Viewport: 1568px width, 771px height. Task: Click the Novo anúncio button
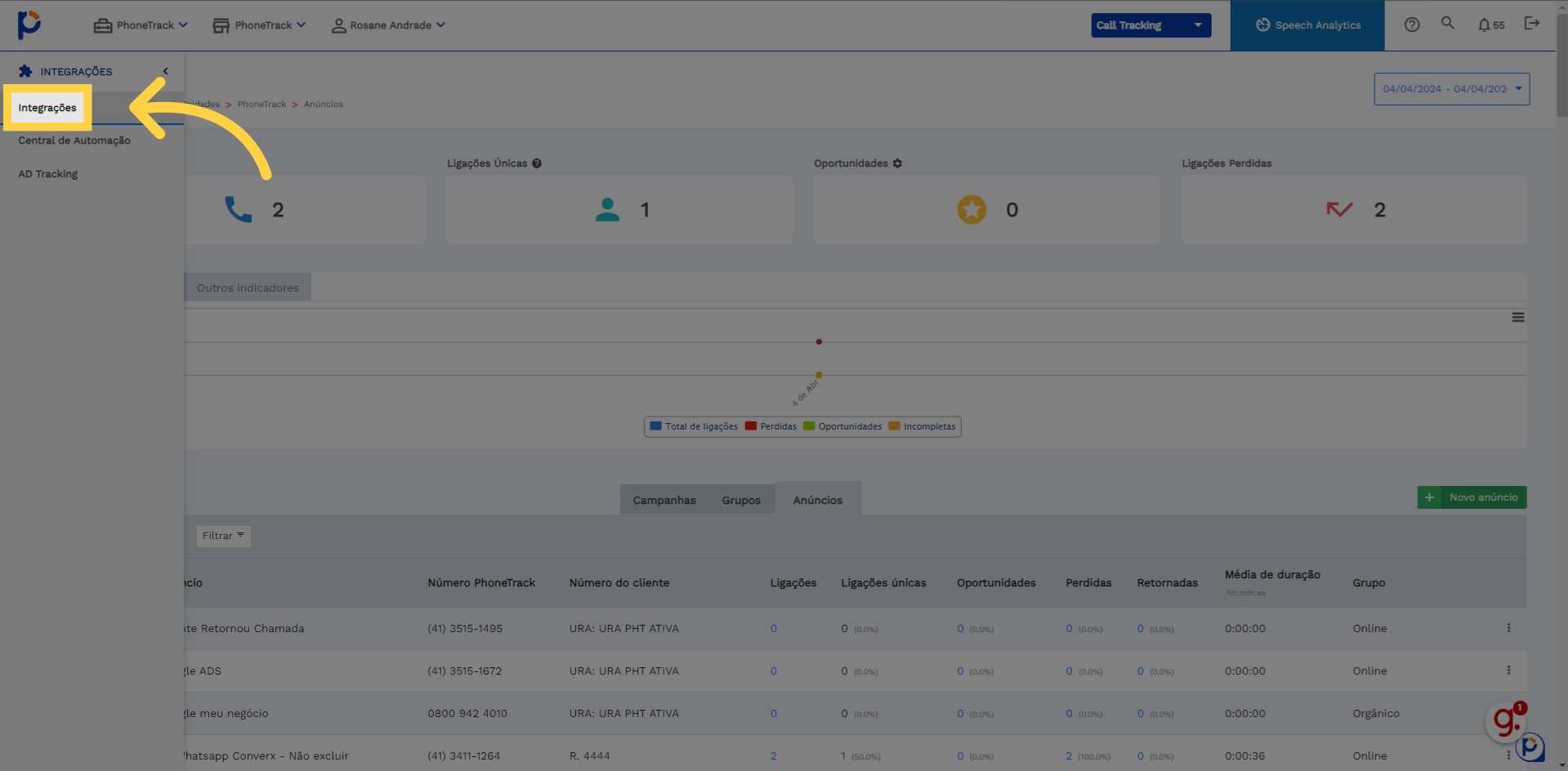point(1472,497)
